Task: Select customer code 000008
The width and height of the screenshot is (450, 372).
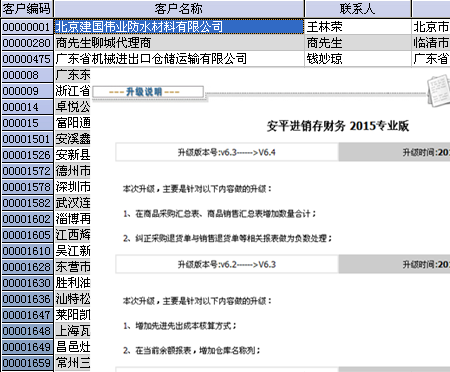Action: click(x=27, y=75)
